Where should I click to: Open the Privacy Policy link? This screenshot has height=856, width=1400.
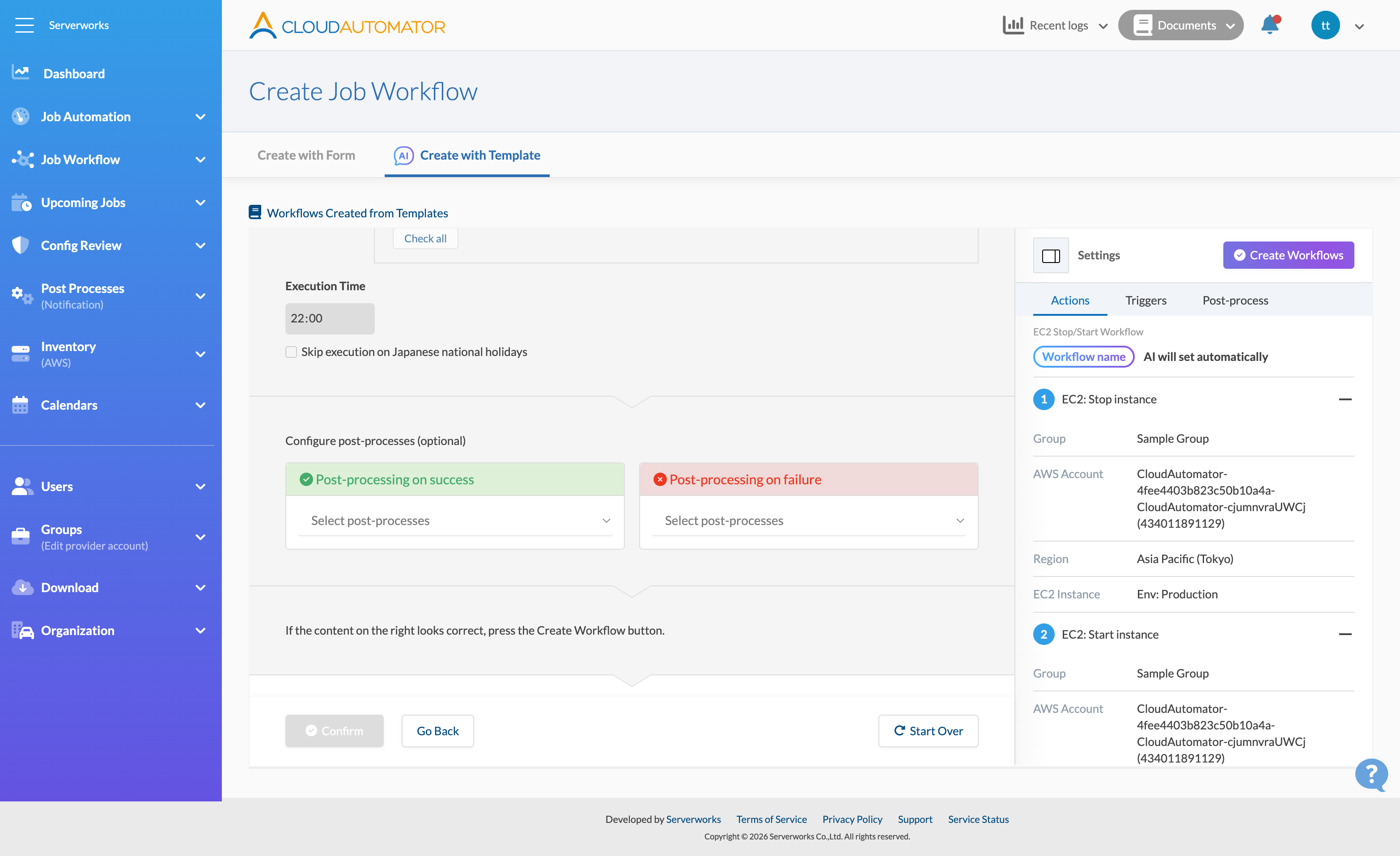pyautogui.click(x=852, y=820)
